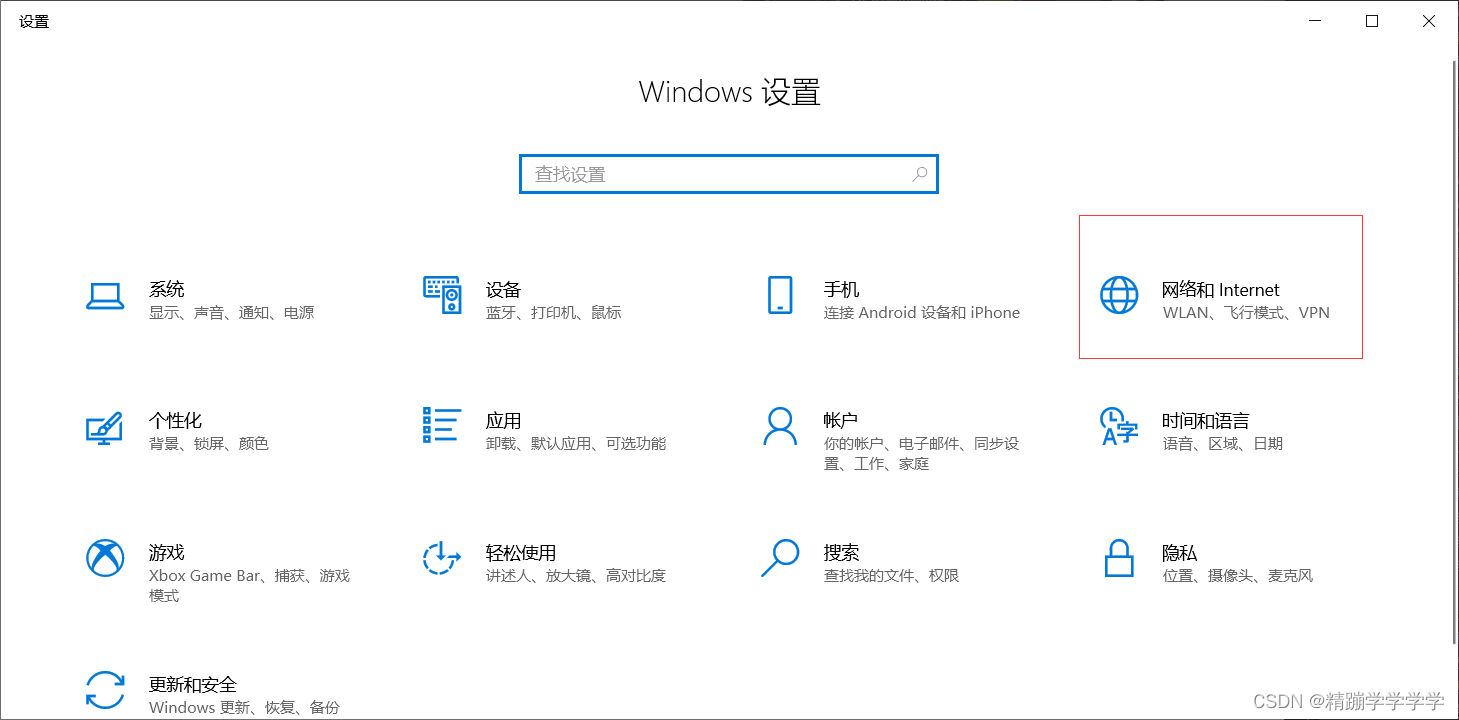Image resolution: width=1459 pixels, height=720 pixels.
Task: Click the 搜索 category title
Action: click(842, 552)
